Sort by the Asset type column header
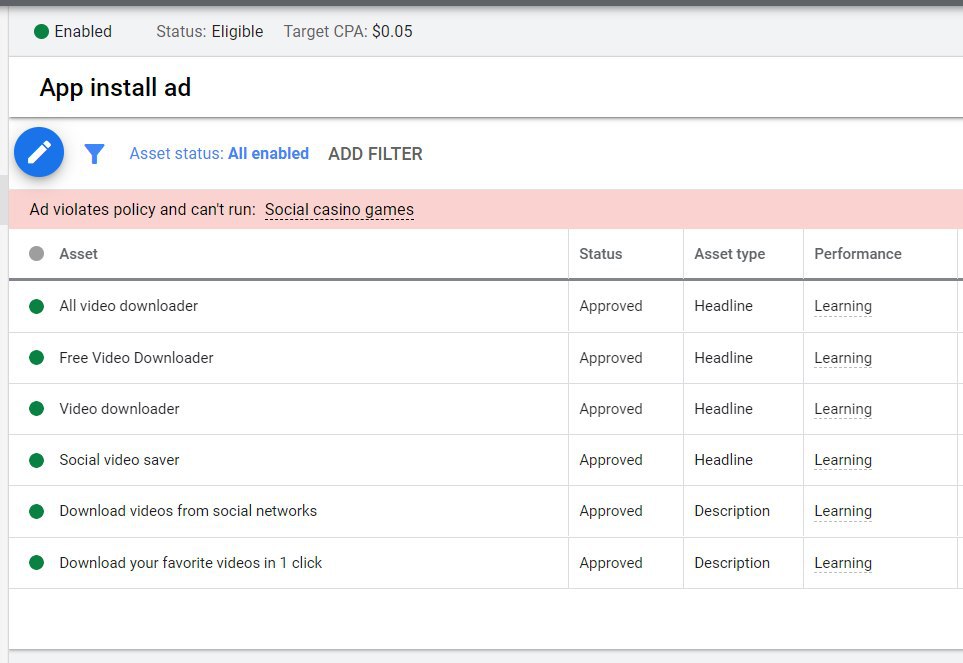963x663 pixels. 730,254
